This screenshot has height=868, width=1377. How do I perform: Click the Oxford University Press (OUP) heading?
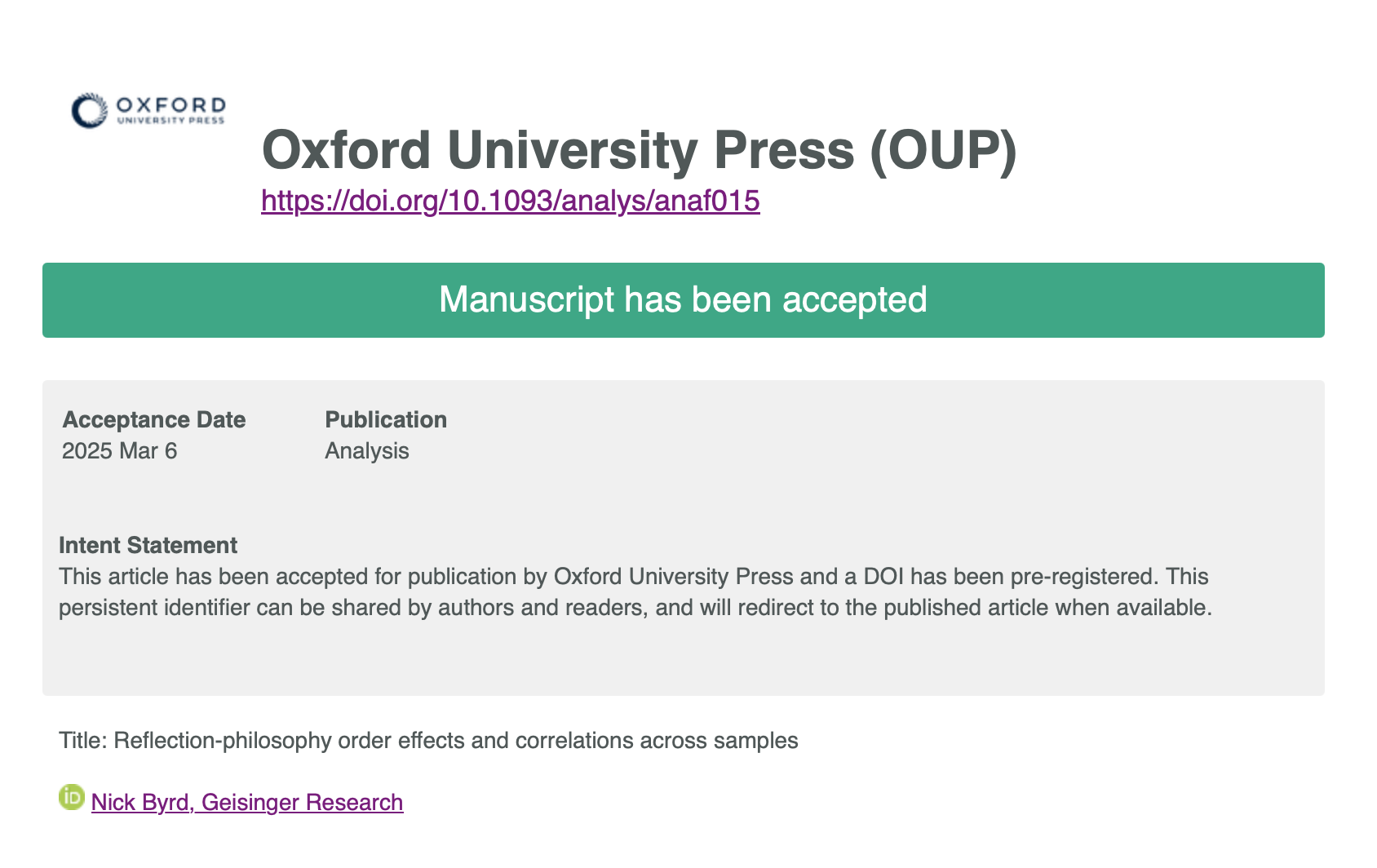tap(640, 150)
